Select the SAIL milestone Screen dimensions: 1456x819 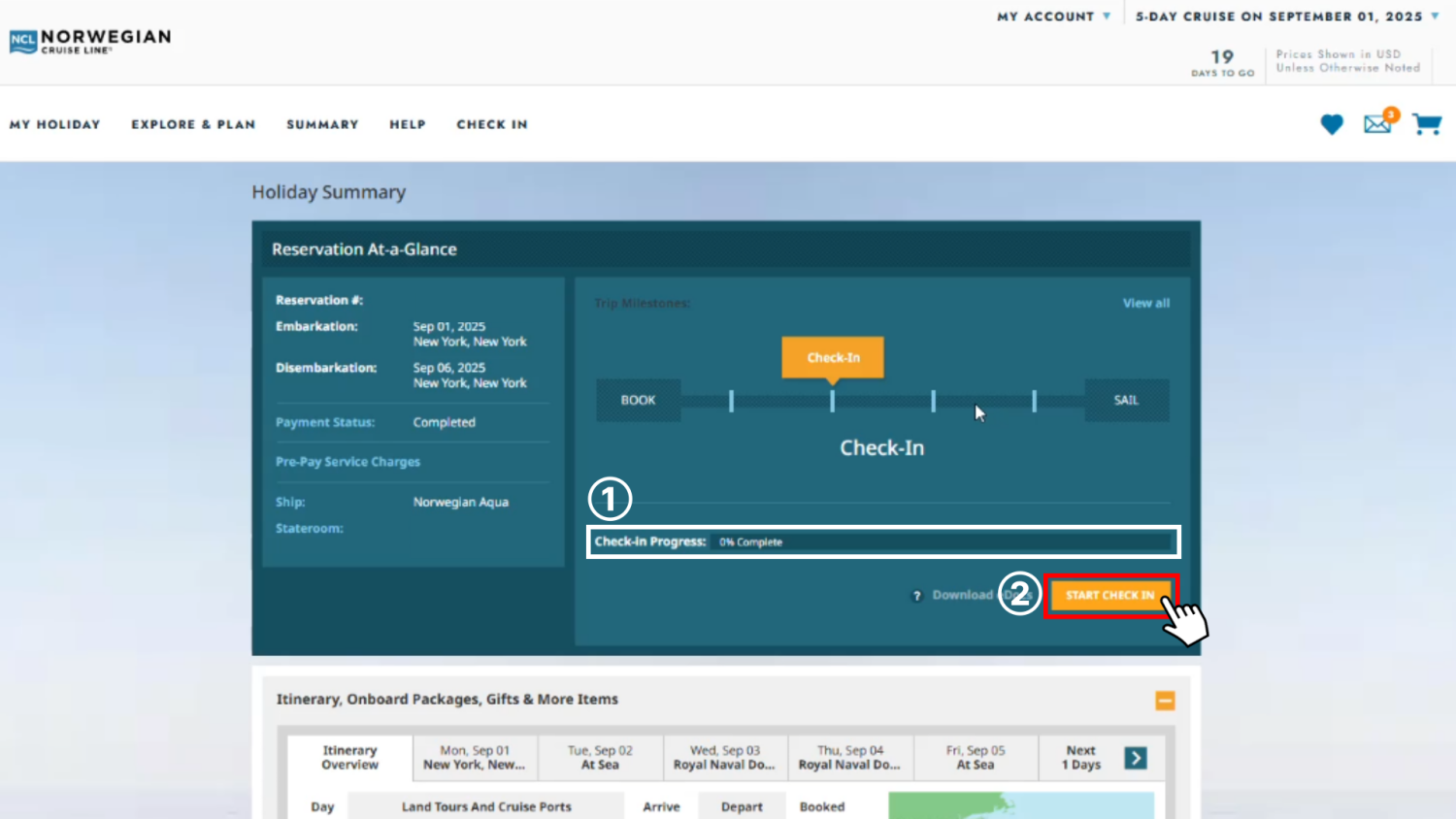tap(1126, 400)
